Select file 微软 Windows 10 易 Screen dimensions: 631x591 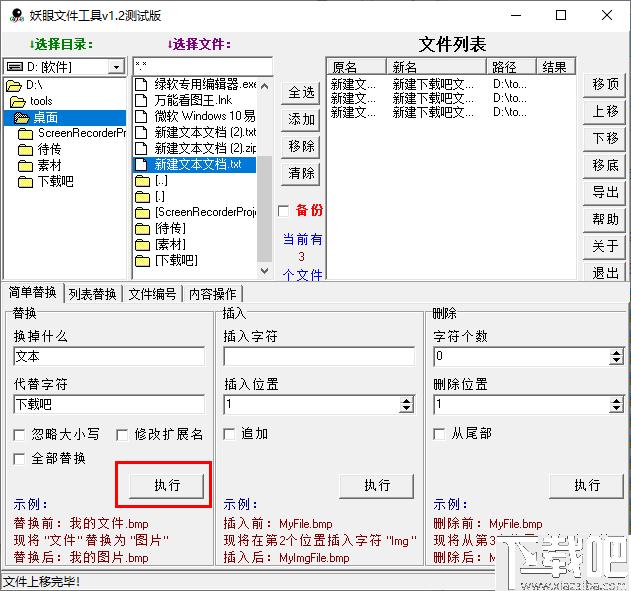[195, 116]
